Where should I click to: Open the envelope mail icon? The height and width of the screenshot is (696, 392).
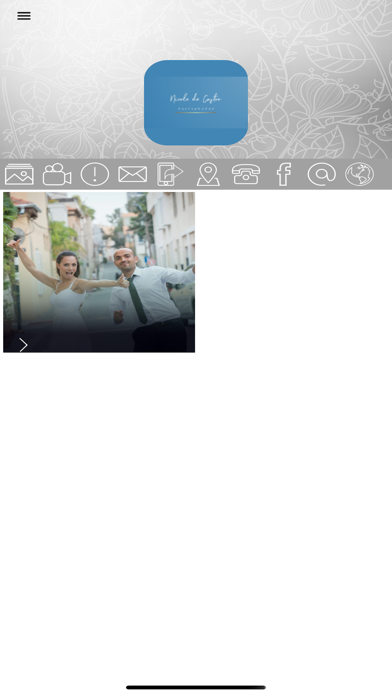[132, 174]
